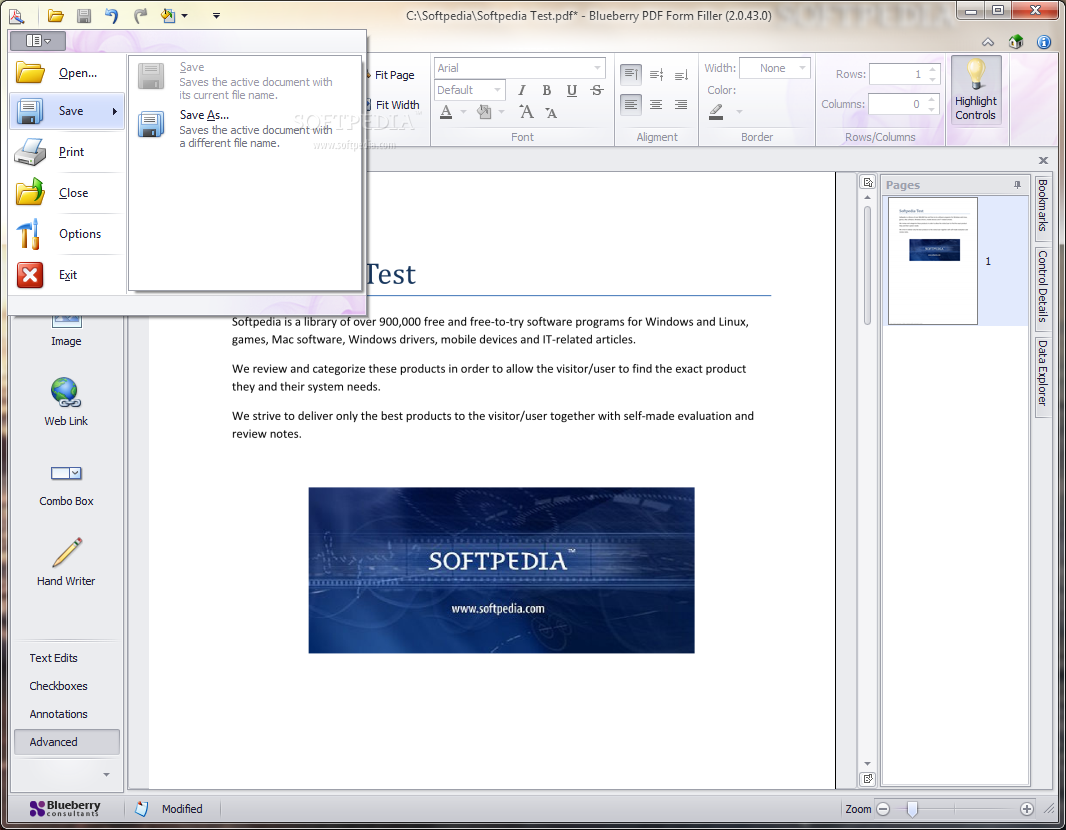Click the font color A icon

point(446,111)
